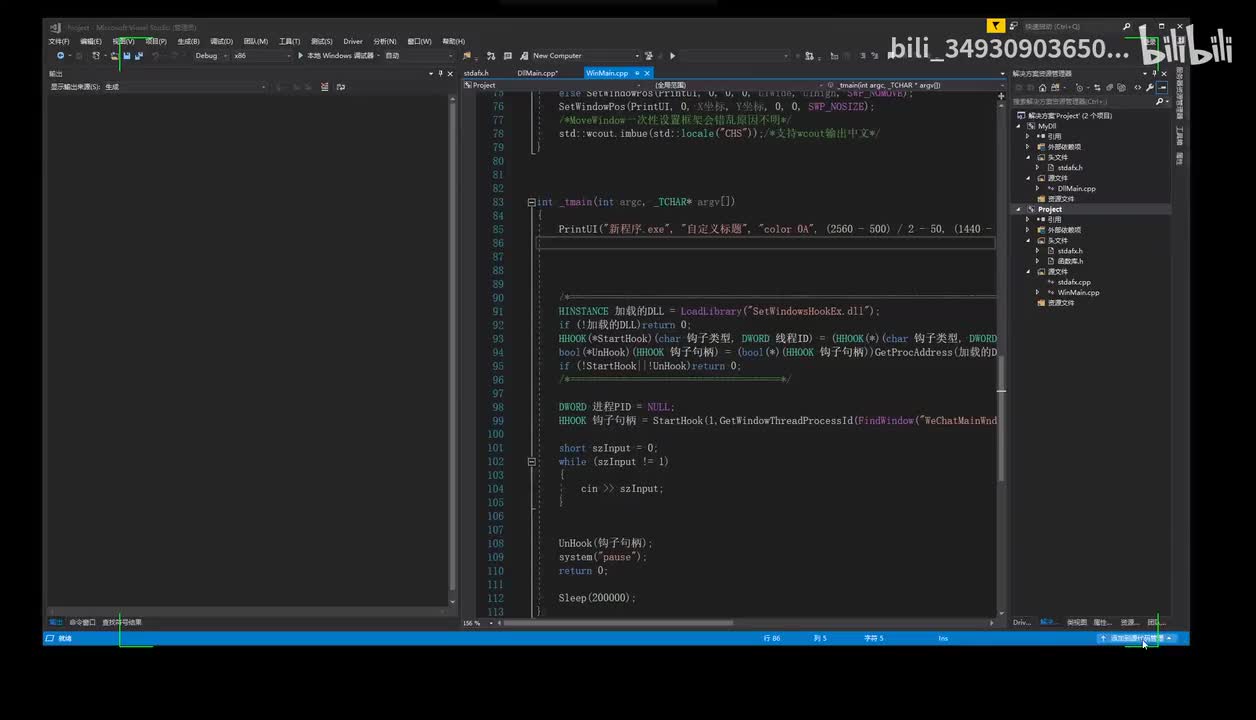Click the Save All toolbar icon
The image size is (1256, 720).
tap(138, 56)
